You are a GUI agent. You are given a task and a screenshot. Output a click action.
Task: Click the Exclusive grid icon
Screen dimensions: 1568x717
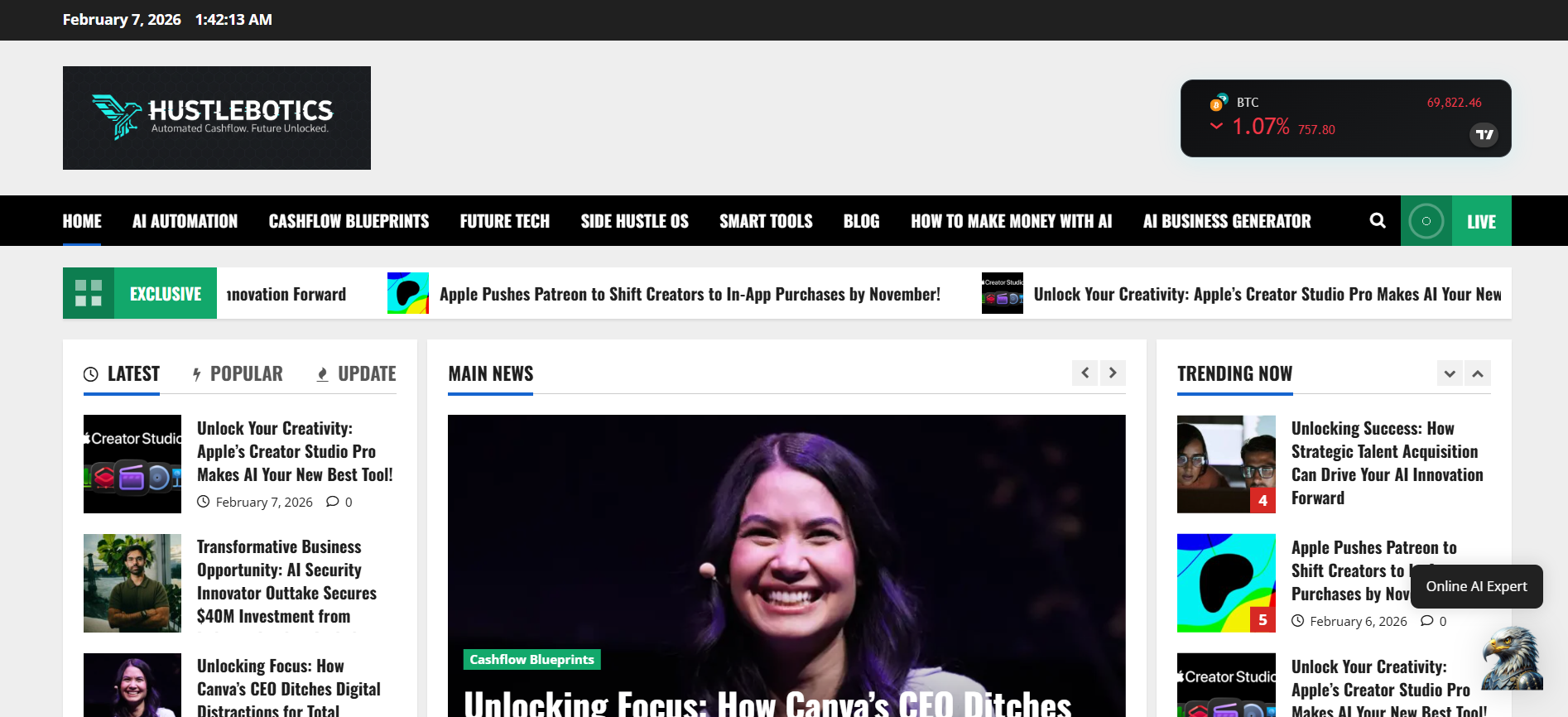pos(89,293)
